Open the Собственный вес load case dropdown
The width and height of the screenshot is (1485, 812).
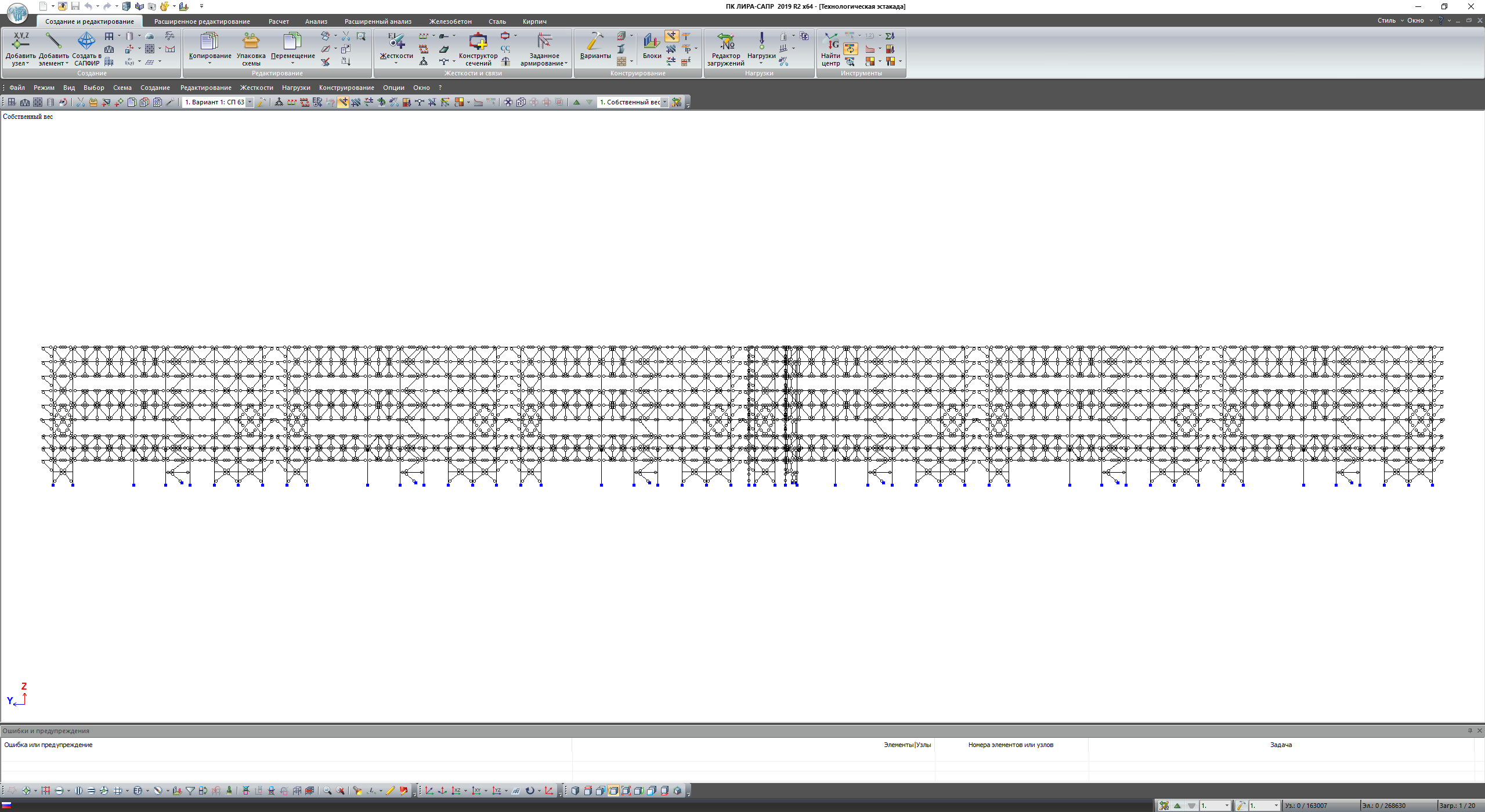click(x=664, y=102)
